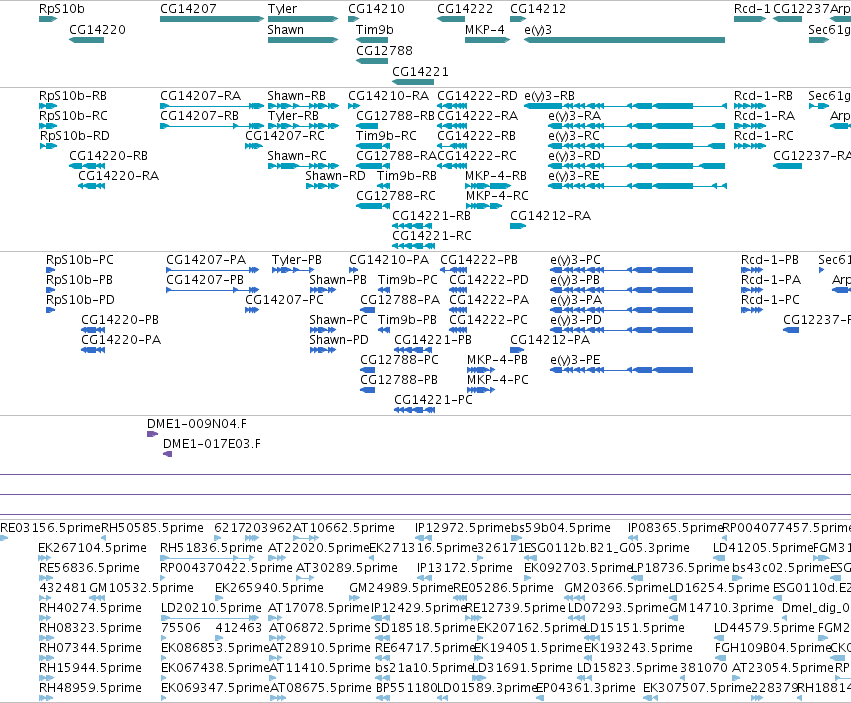Select protein CG14212-PA
This screenshot has width=851, height=703.
[x=550, y=340]
